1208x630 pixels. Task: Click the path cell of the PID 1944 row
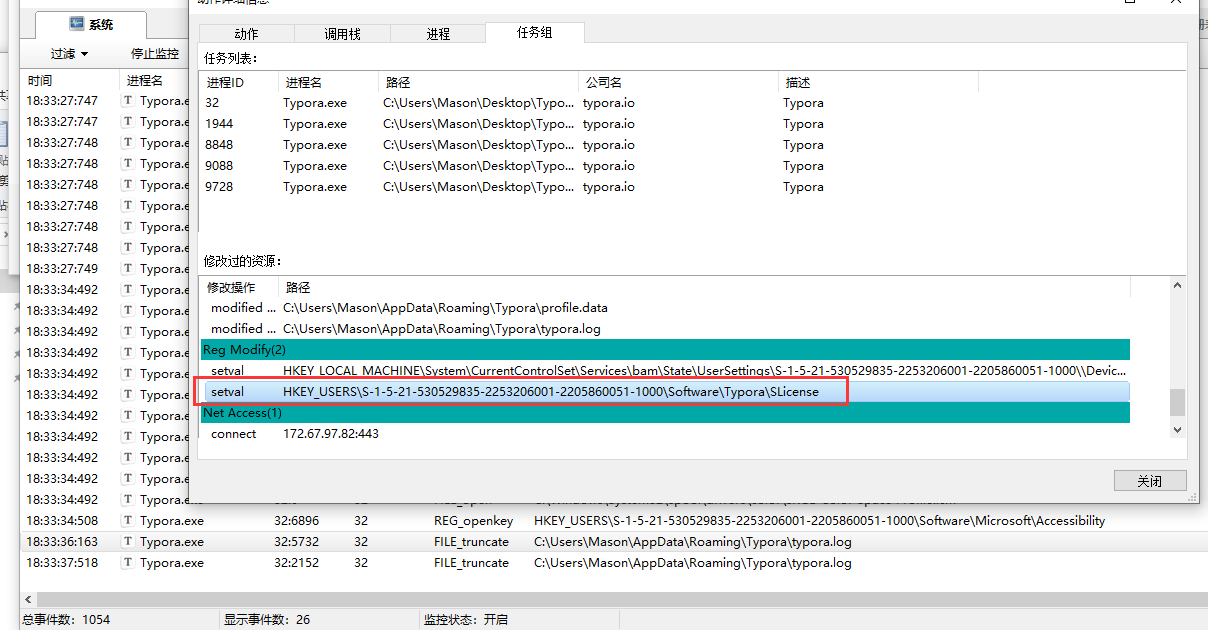point(478,124)
